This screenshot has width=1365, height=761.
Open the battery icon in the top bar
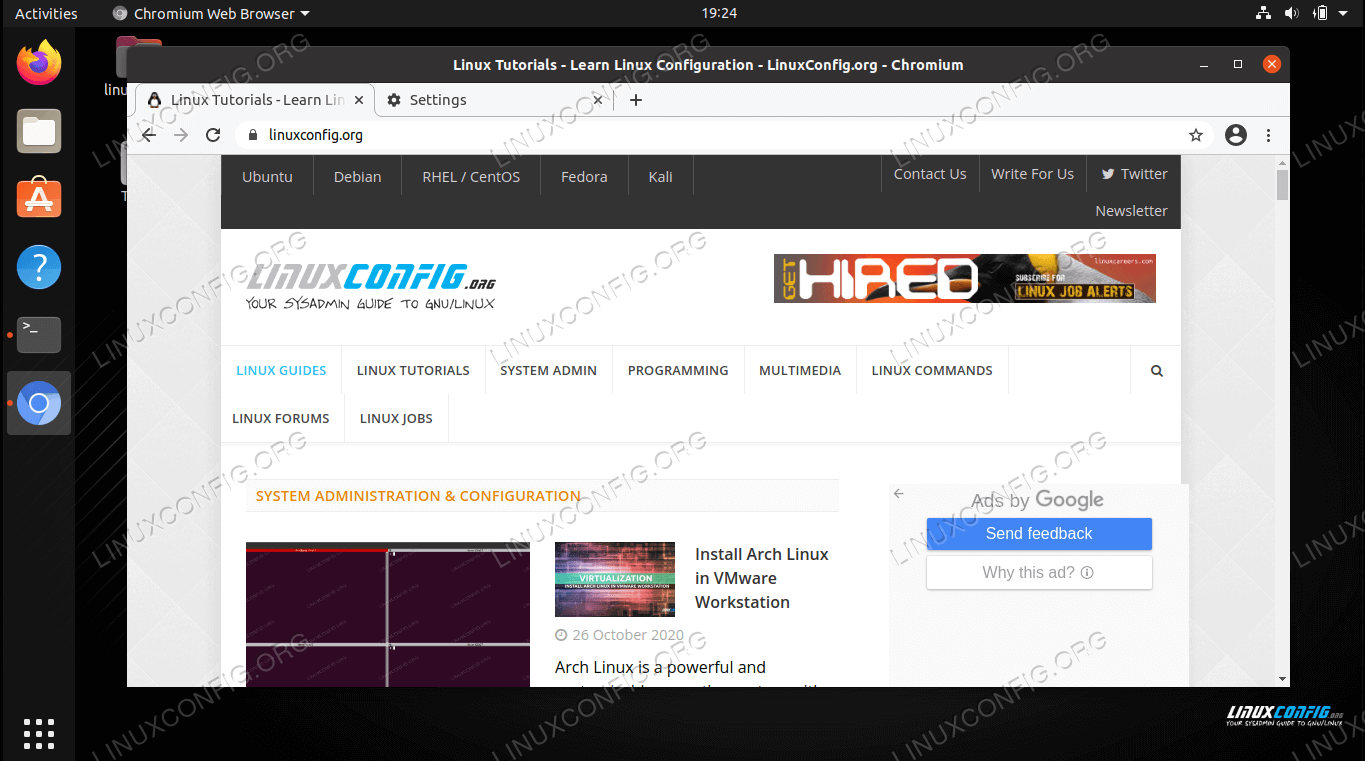[x=1320, y=13]
